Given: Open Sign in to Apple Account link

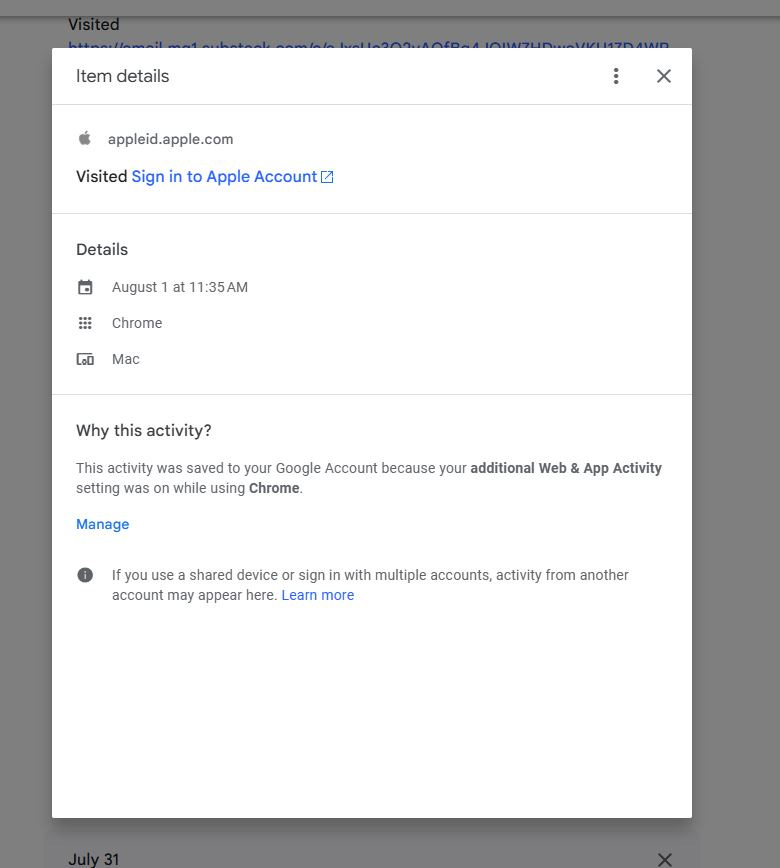Looking at the screenshot, I should tap(224, 177).
